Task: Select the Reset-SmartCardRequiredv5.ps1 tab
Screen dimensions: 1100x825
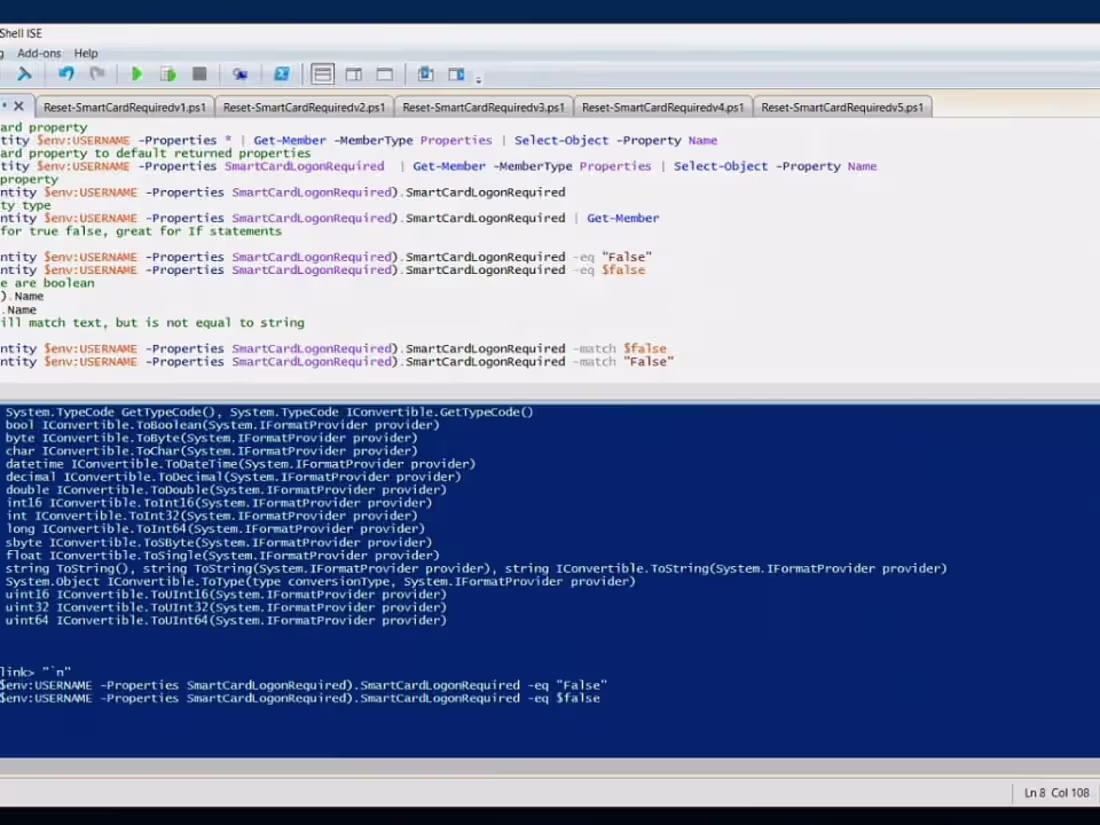Action: coord(841,105)
